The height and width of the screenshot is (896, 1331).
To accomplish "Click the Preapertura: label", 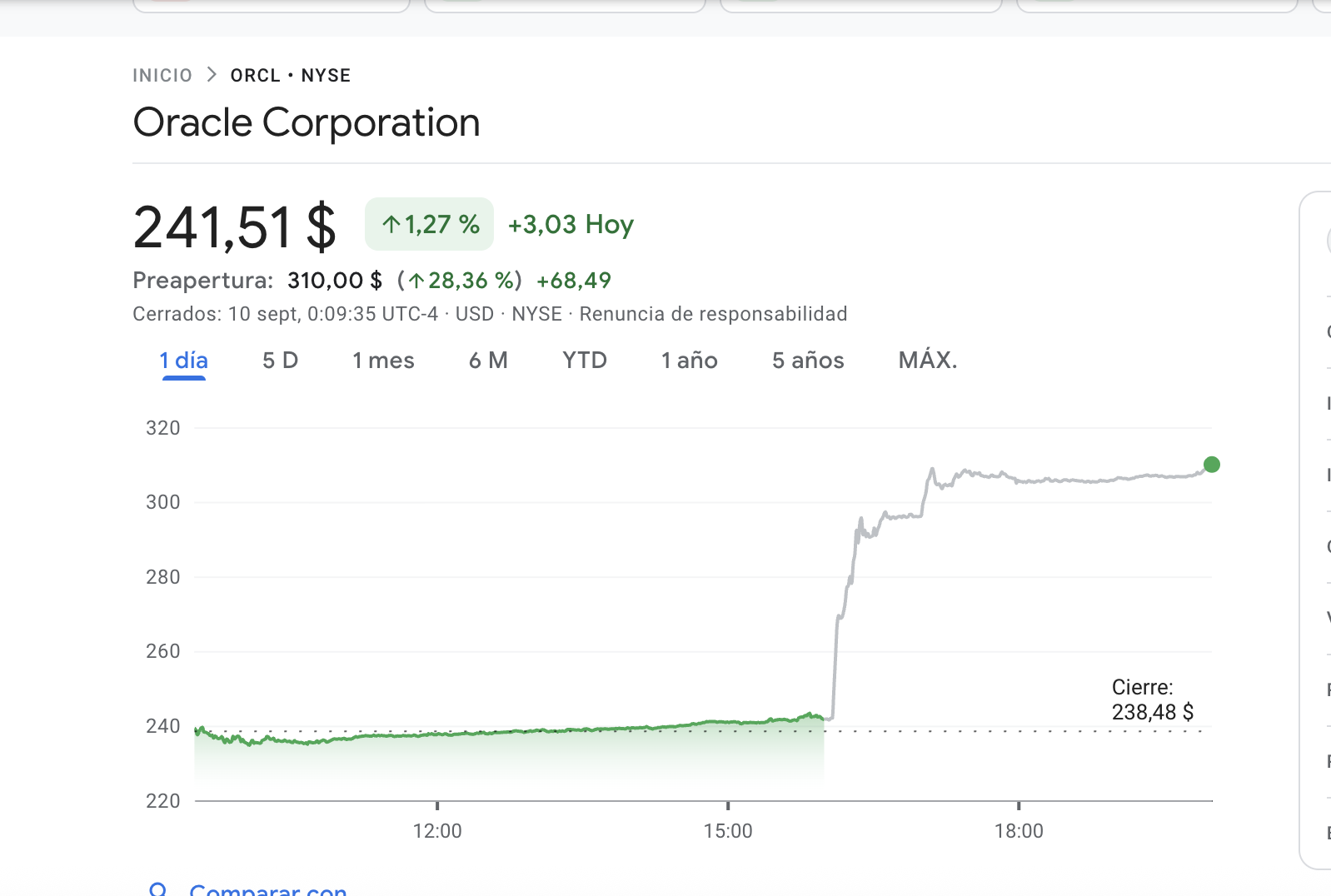I will 203,281.
